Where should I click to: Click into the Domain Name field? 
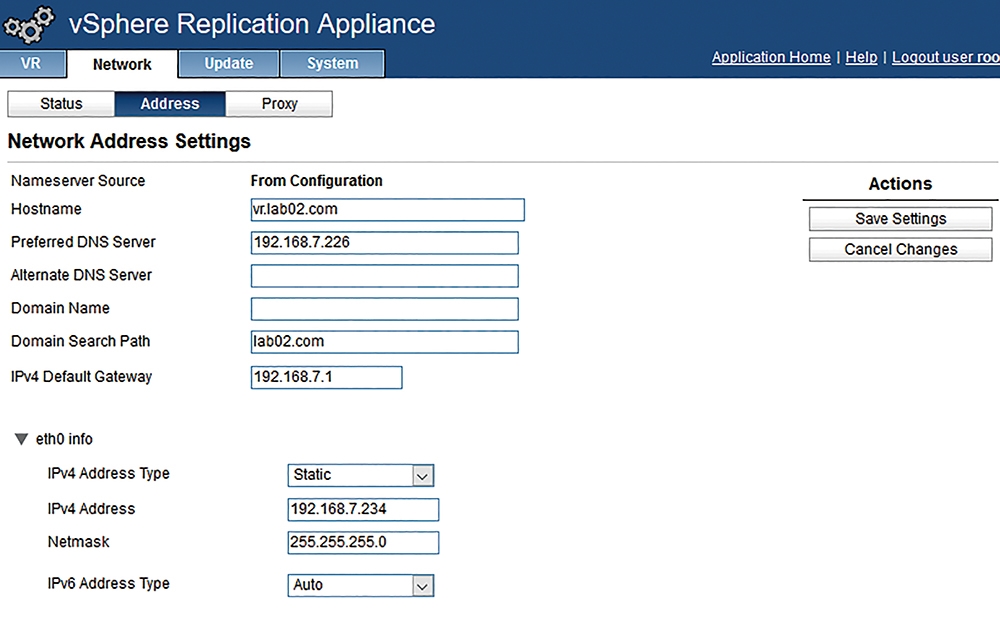(385, 309)
